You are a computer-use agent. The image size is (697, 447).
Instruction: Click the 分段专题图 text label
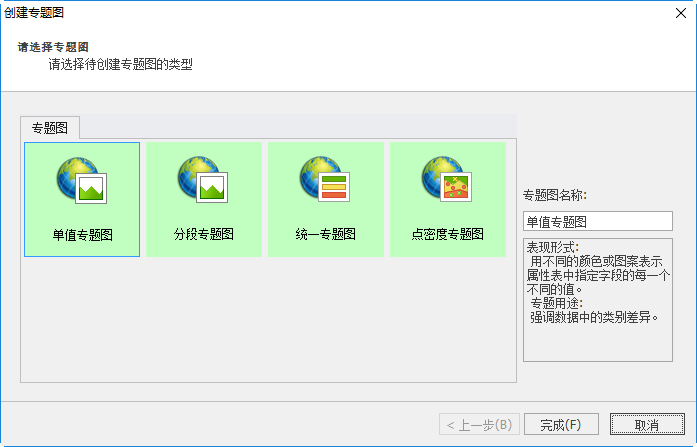pos(204,235)
